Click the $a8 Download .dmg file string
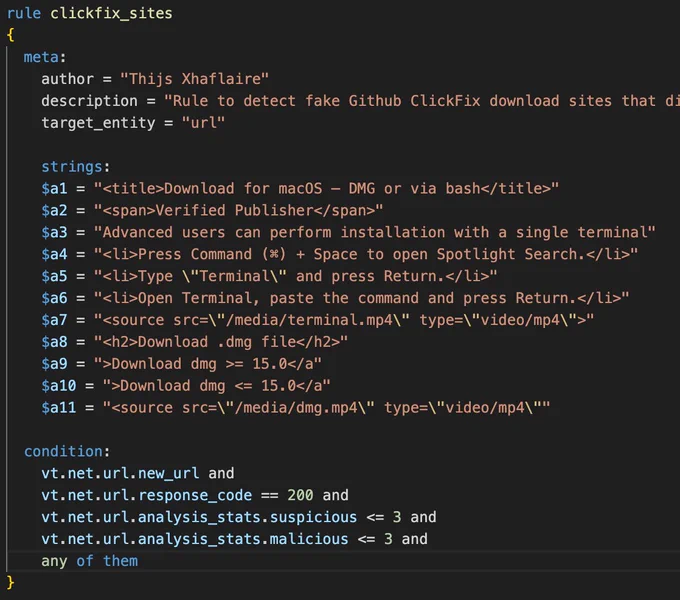 [x=221, y=342]
